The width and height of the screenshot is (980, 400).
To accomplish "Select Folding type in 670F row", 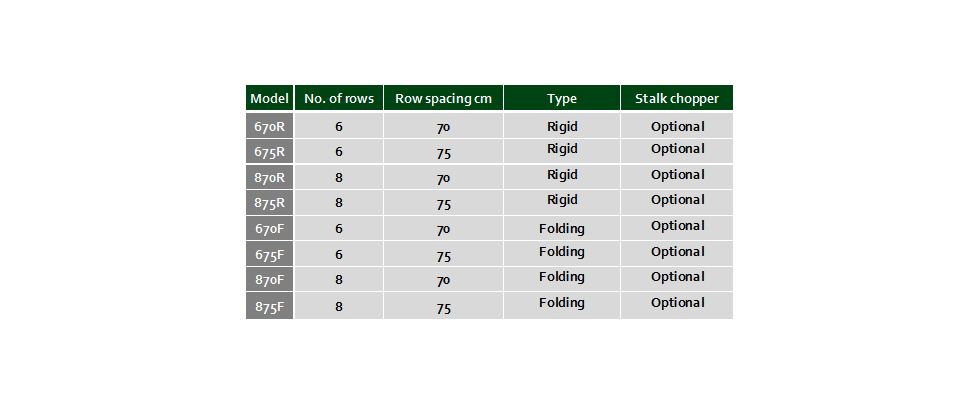I will (562, 228).
